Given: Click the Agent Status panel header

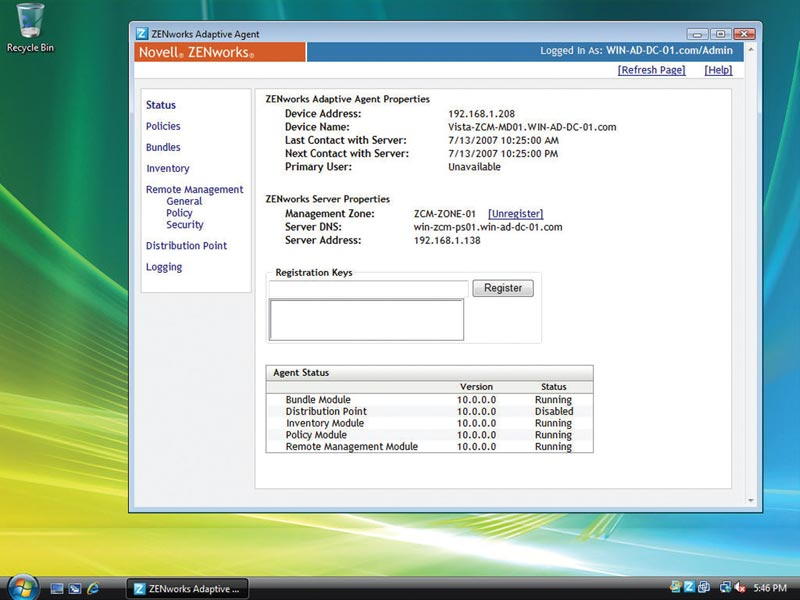Looking at the screenshot, I should coord(429,372).
